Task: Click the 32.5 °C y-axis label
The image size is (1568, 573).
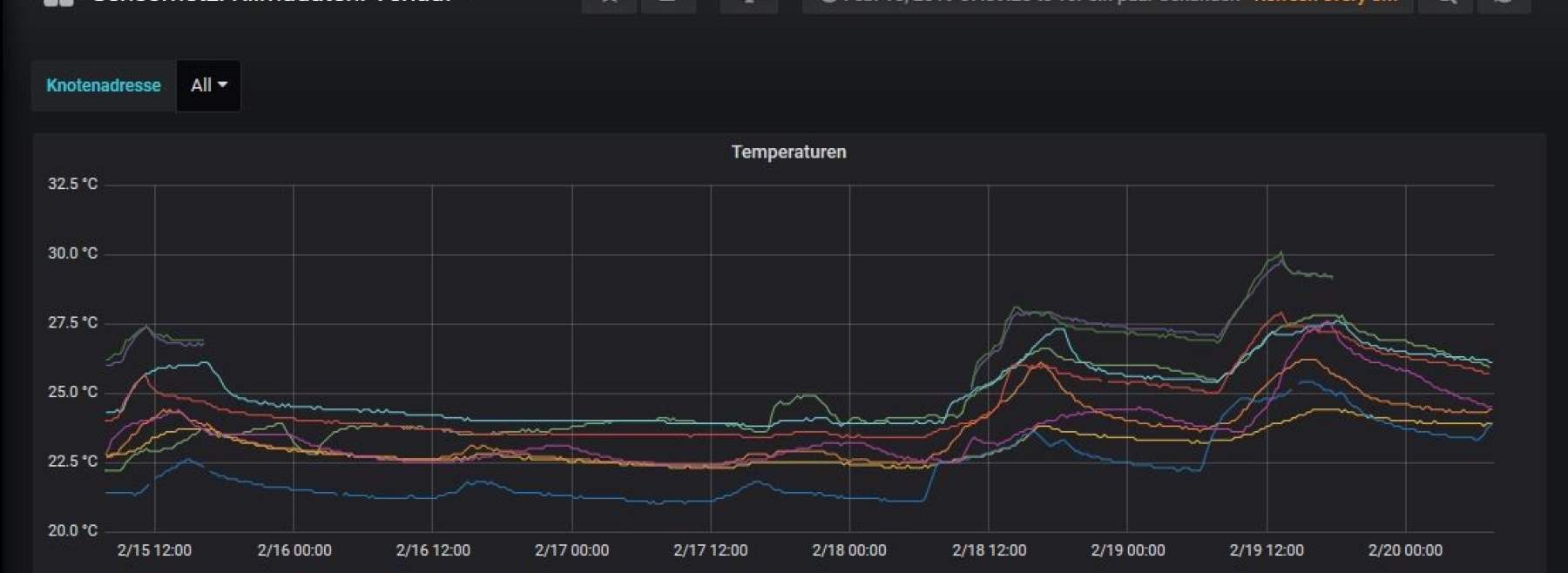Action: pos(72,184)
